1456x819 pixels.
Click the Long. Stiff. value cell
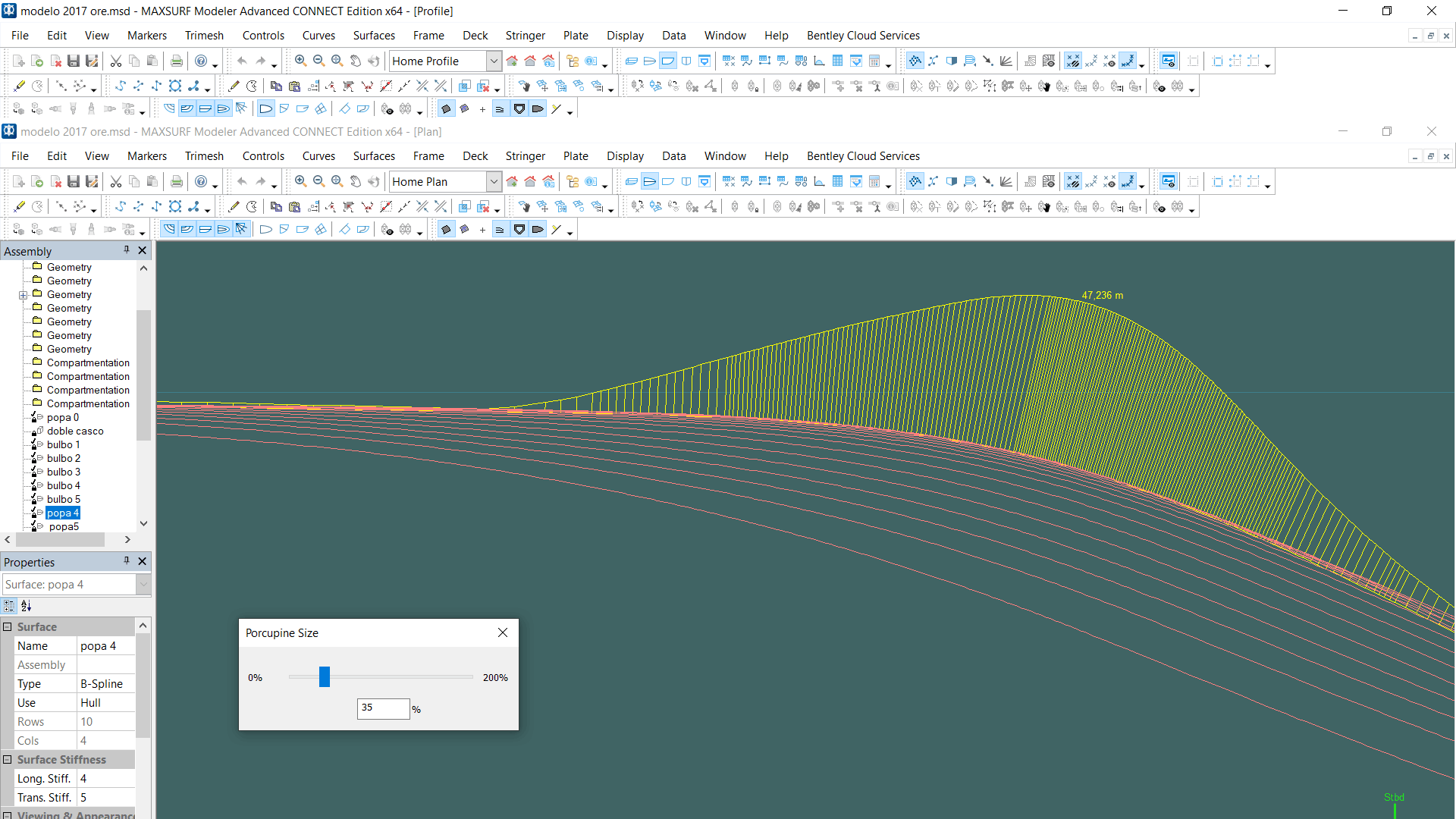point(106,779)
